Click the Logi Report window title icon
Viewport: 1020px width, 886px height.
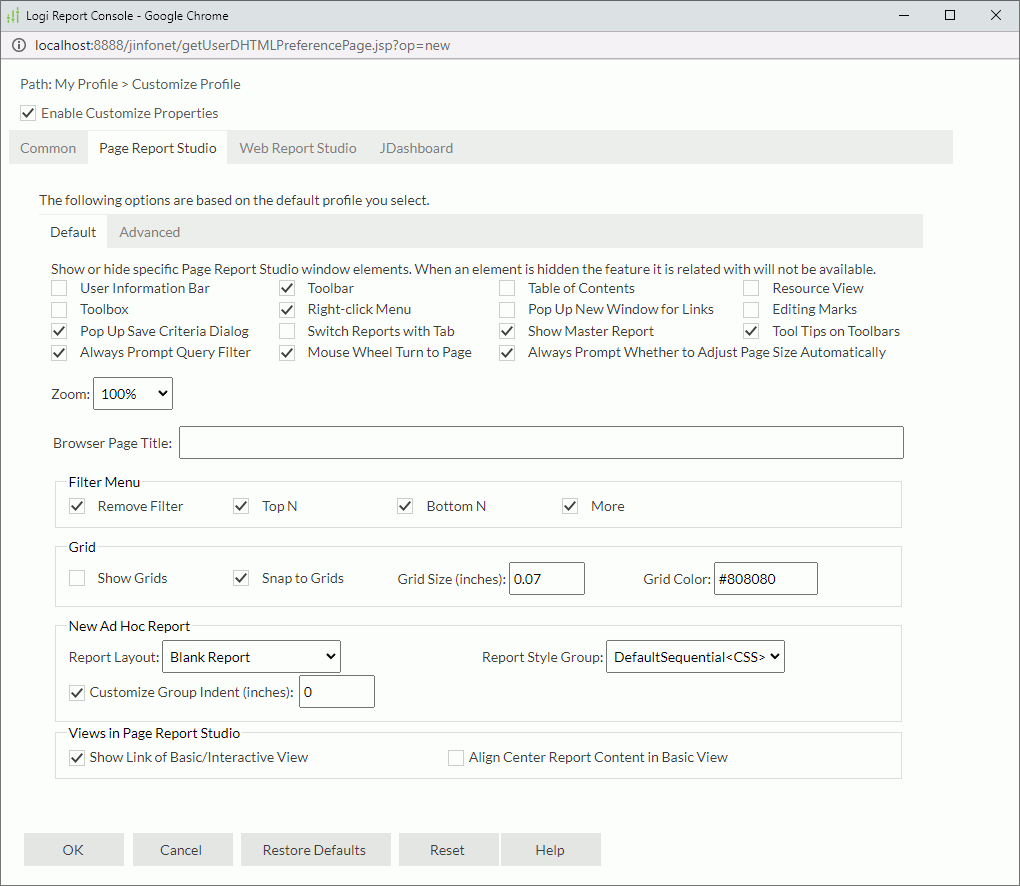(x=14, y=15)
